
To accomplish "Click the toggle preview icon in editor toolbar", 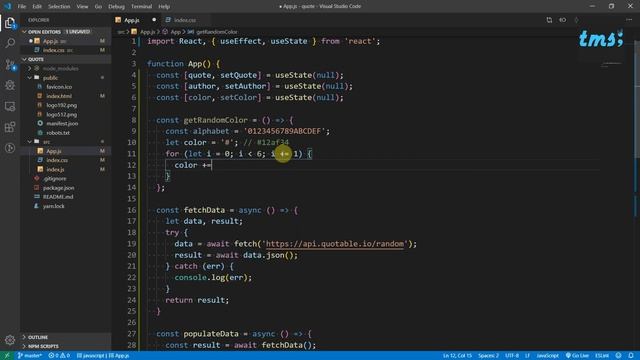I will point(562,20).
